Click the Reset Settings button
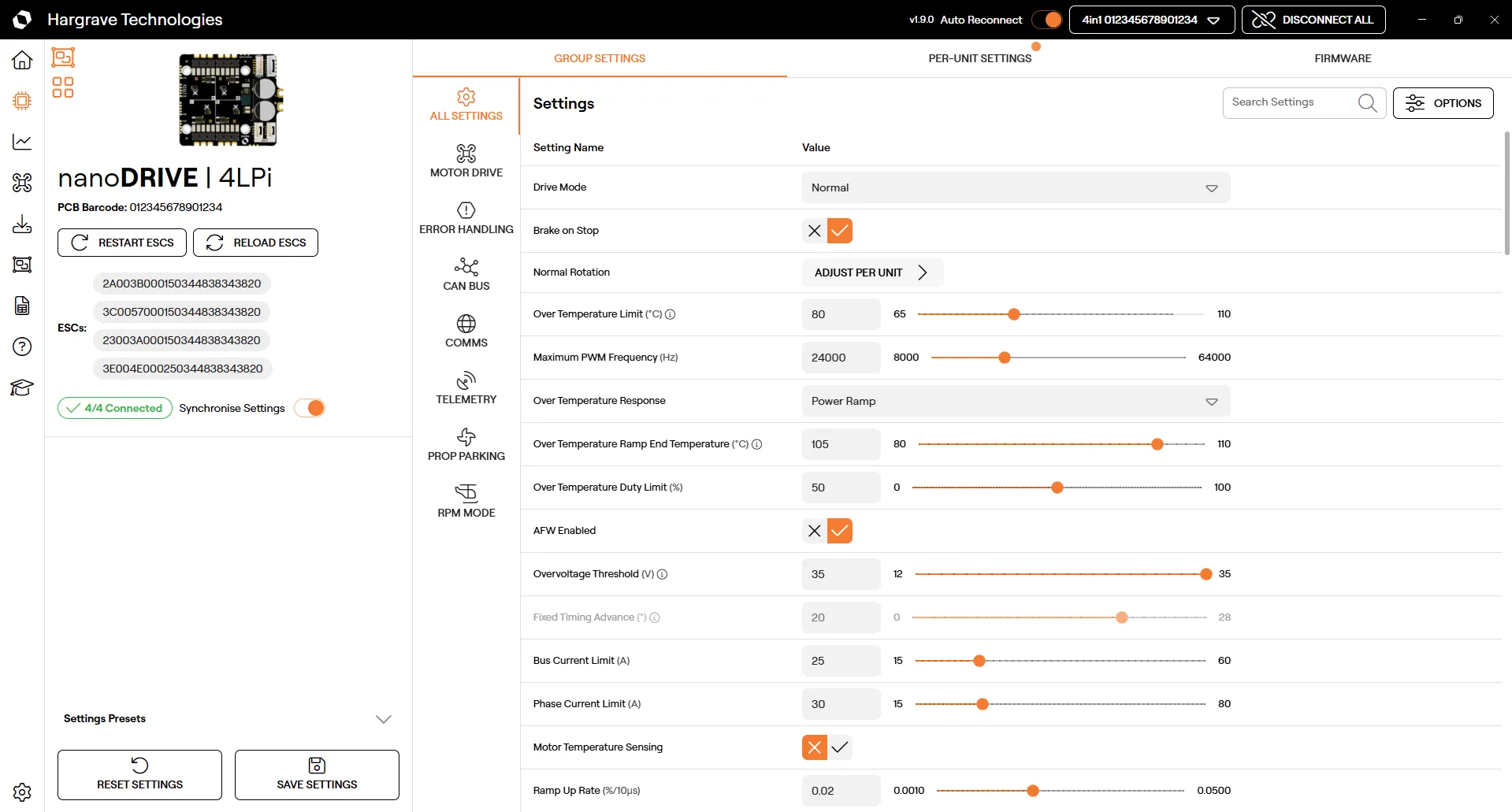Viewport: 1512px width, 812px height. [139, 775]
